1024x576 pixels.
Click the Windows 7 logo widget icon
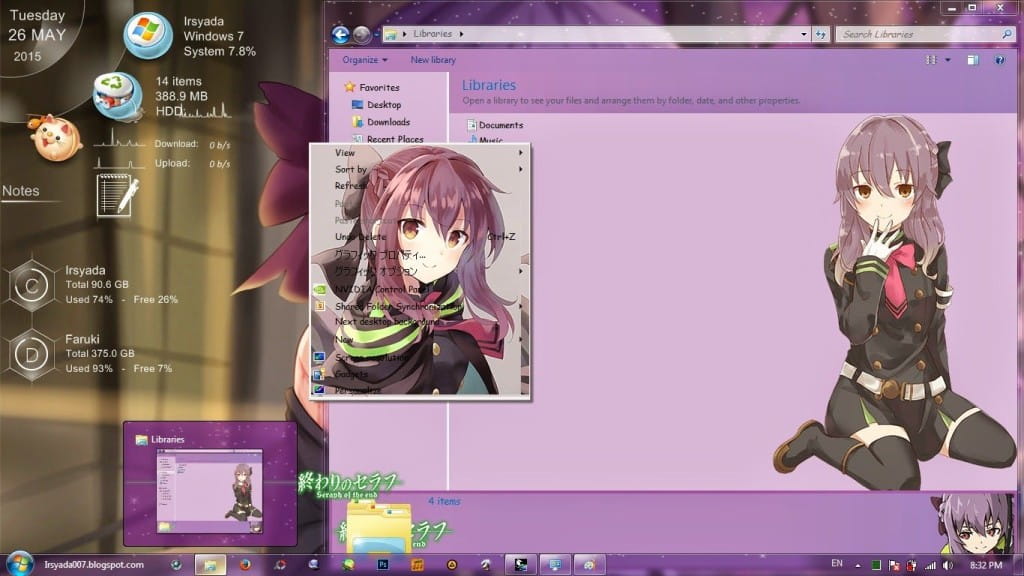point(147,33)
